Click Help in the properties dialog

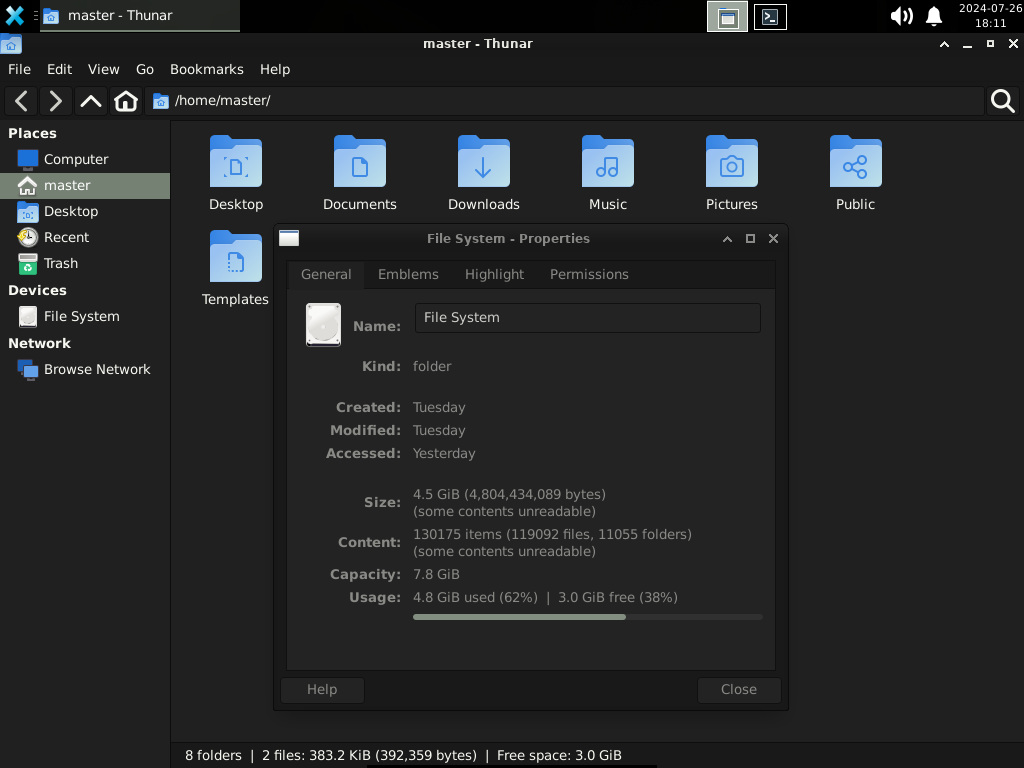(322, 690)
